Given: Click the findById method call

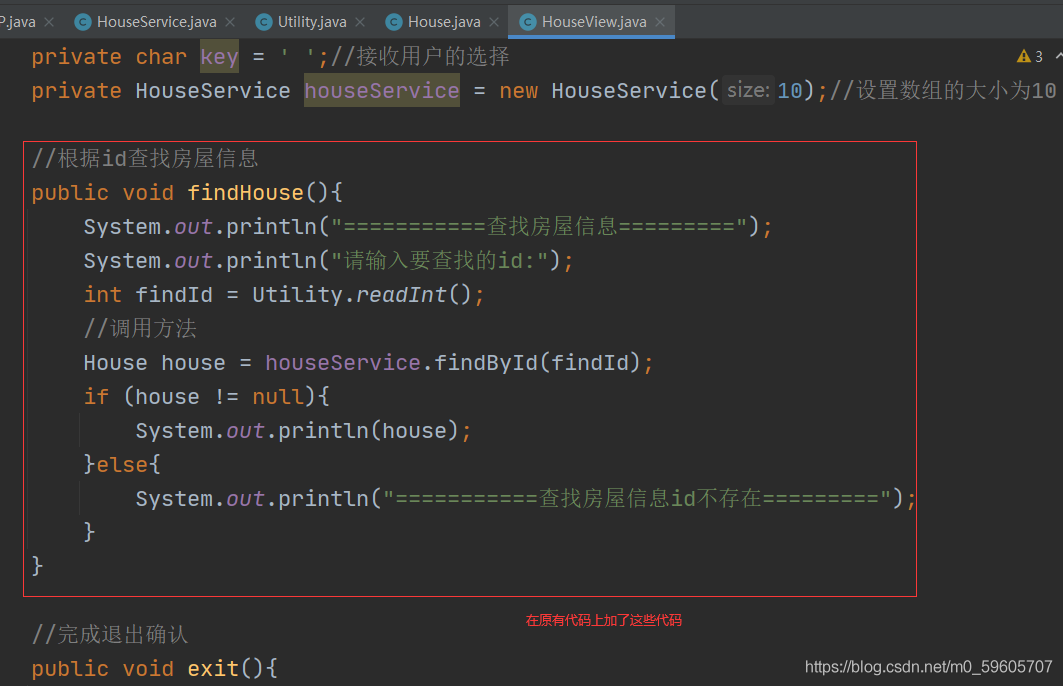Looking at the screenshot, I should [x=486, y=363].
